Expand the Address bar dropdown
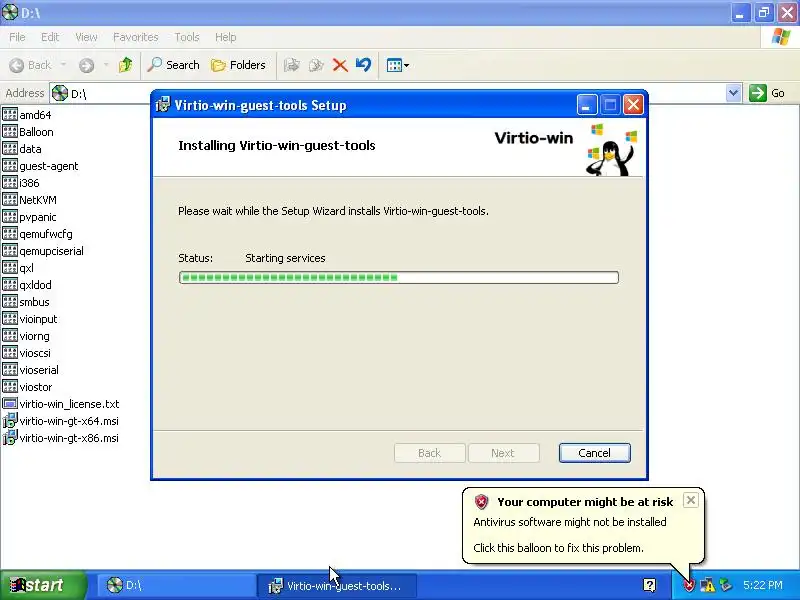The width and height of the screenshot is (800, 600). pyautogui.click(x=733, y=93)
